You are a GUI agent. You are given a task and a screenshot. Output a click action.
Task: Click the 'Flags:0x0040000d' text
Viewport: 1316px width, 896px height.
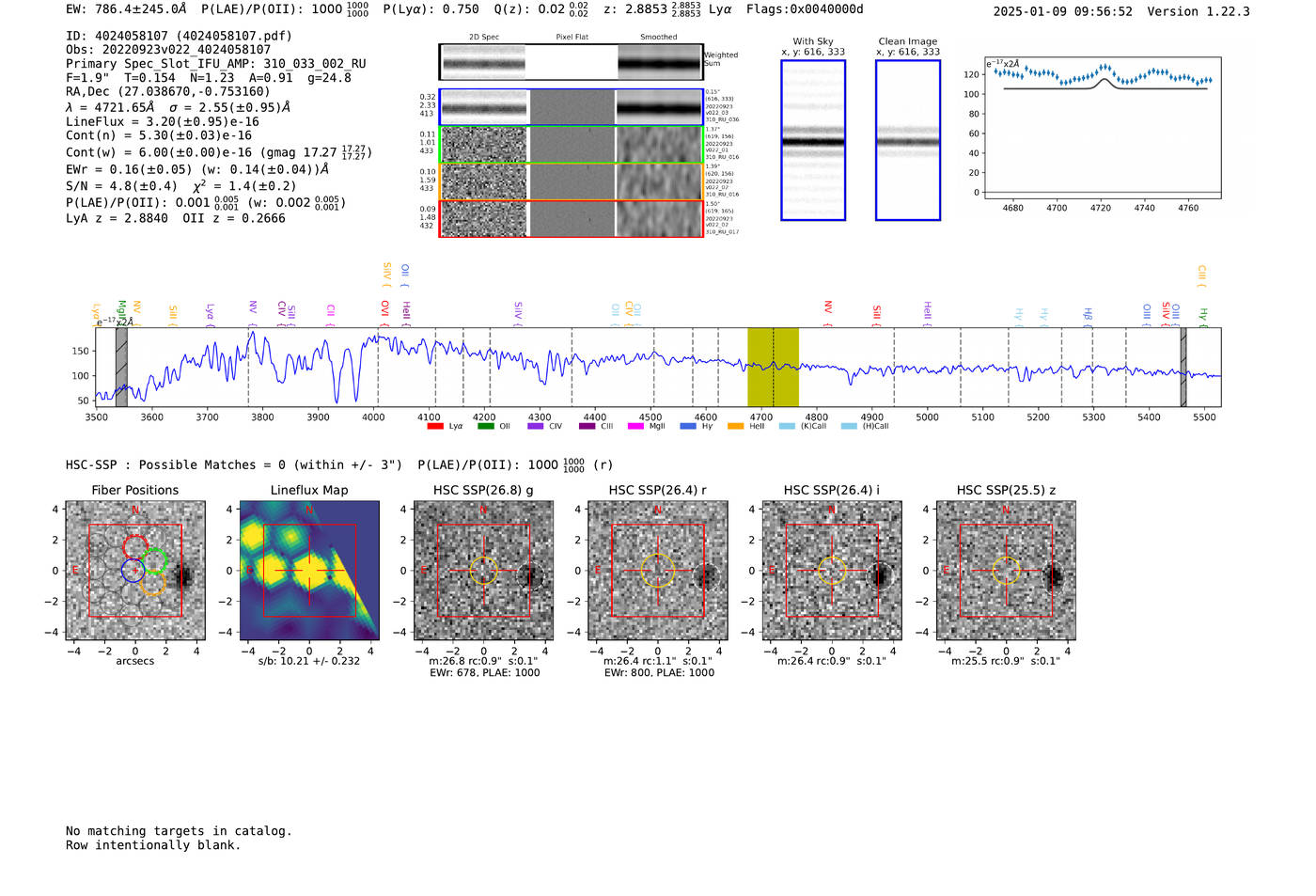(805, 9)
